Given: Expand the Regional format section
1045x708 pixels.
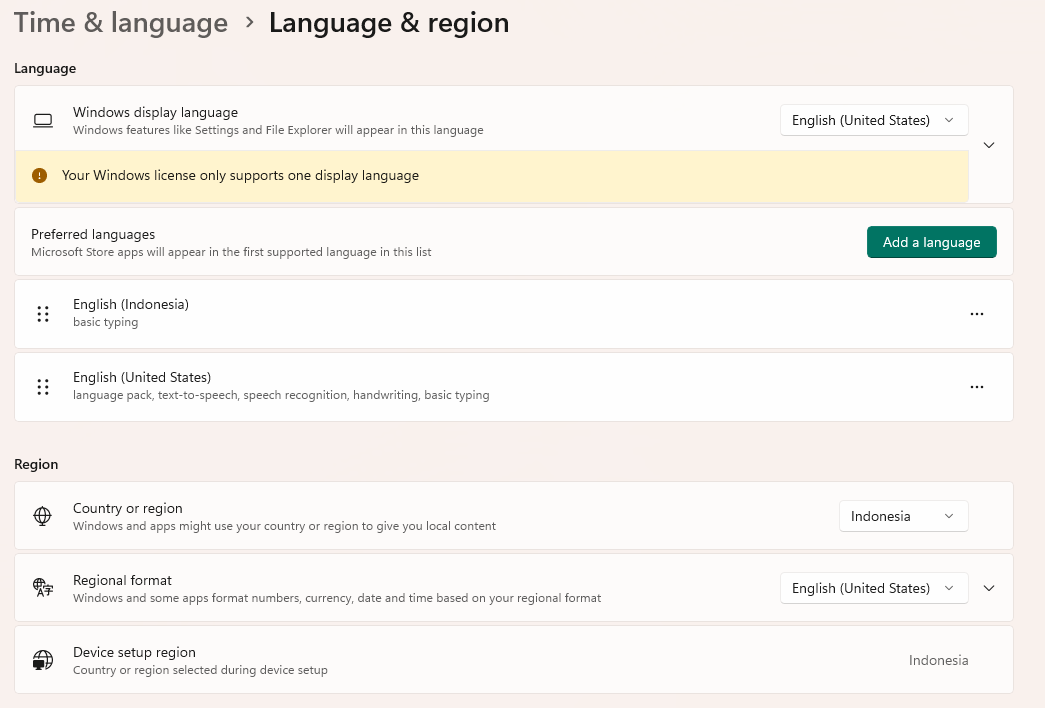Looking at the screenshot, I should tap(989, 588).
